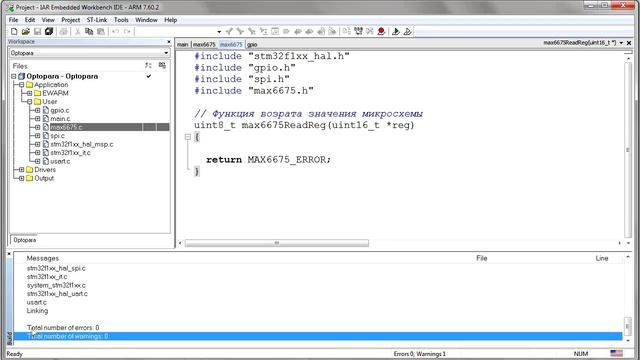Copy selection using toolbar icon
640x360 pixels.
point(89,31)
